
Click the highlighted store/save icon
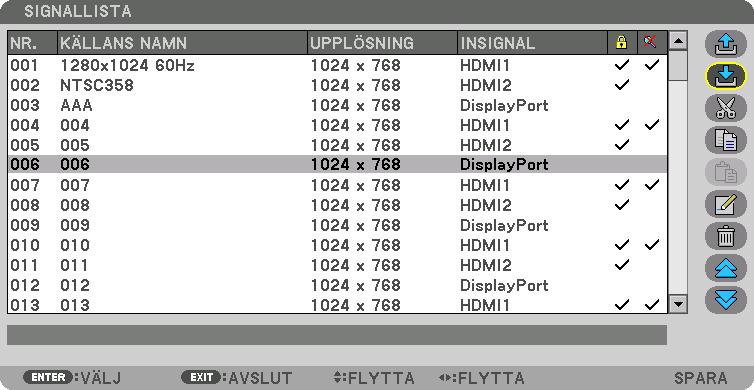tap(725, 76)
